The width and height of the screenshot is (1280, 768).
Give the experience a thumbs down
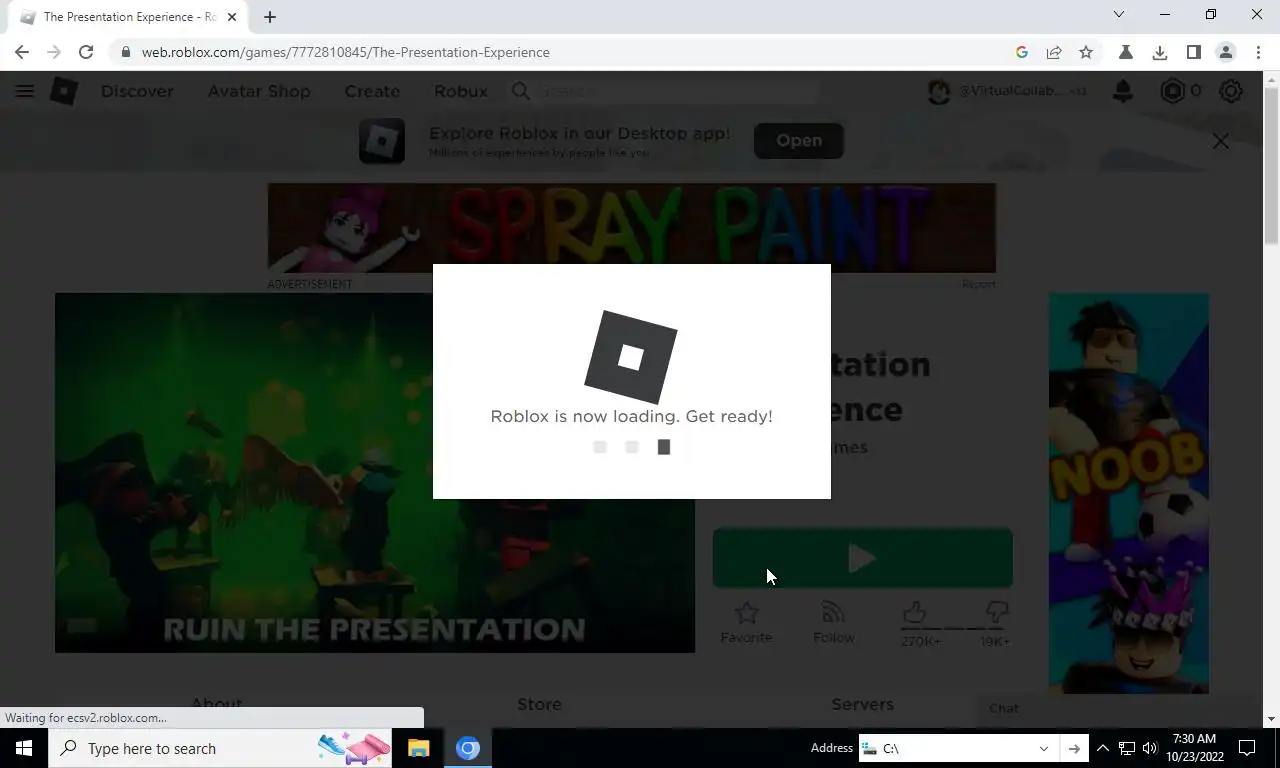997,611
